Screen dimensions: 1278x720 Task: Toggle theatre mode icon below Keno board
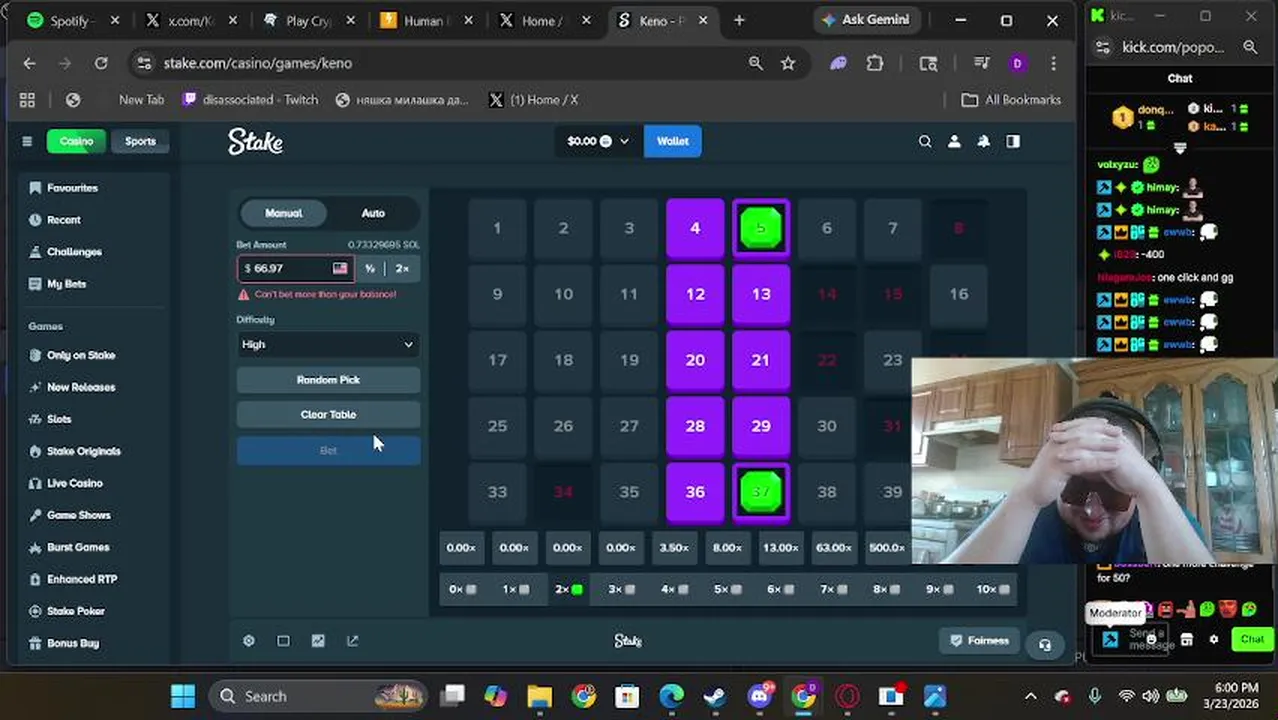pos(283,641)
